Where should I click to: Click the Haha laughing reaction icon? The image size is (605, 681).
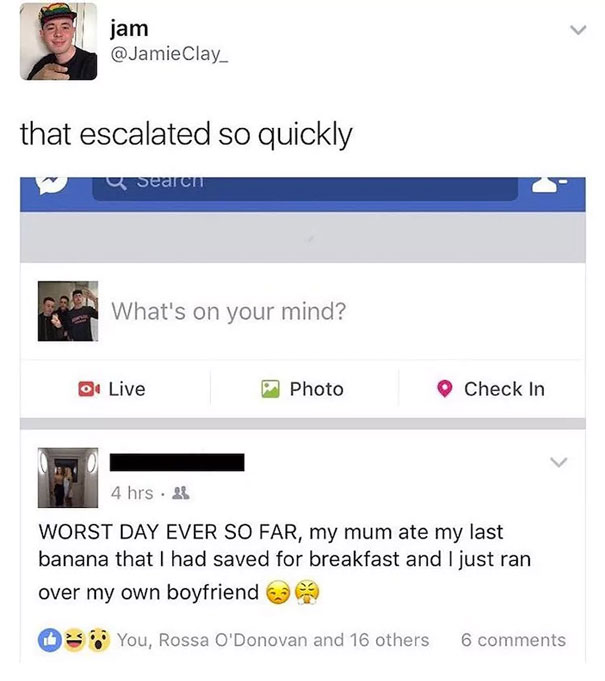pyautogui.click(x=74, y=640)
